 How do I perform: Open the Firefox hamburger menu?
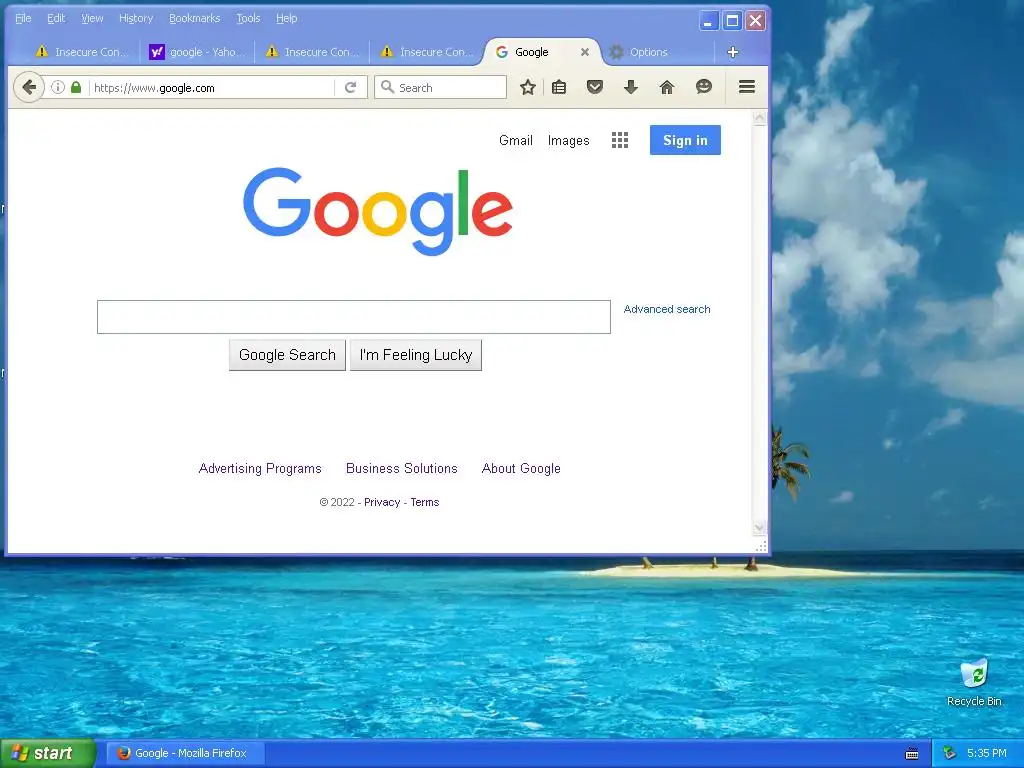(746, 87)
